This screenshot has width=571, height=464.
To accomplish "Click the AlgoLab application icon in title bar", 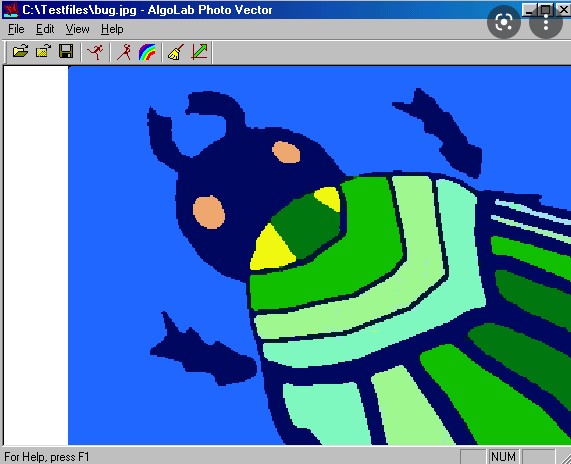I will pos(11,10).
